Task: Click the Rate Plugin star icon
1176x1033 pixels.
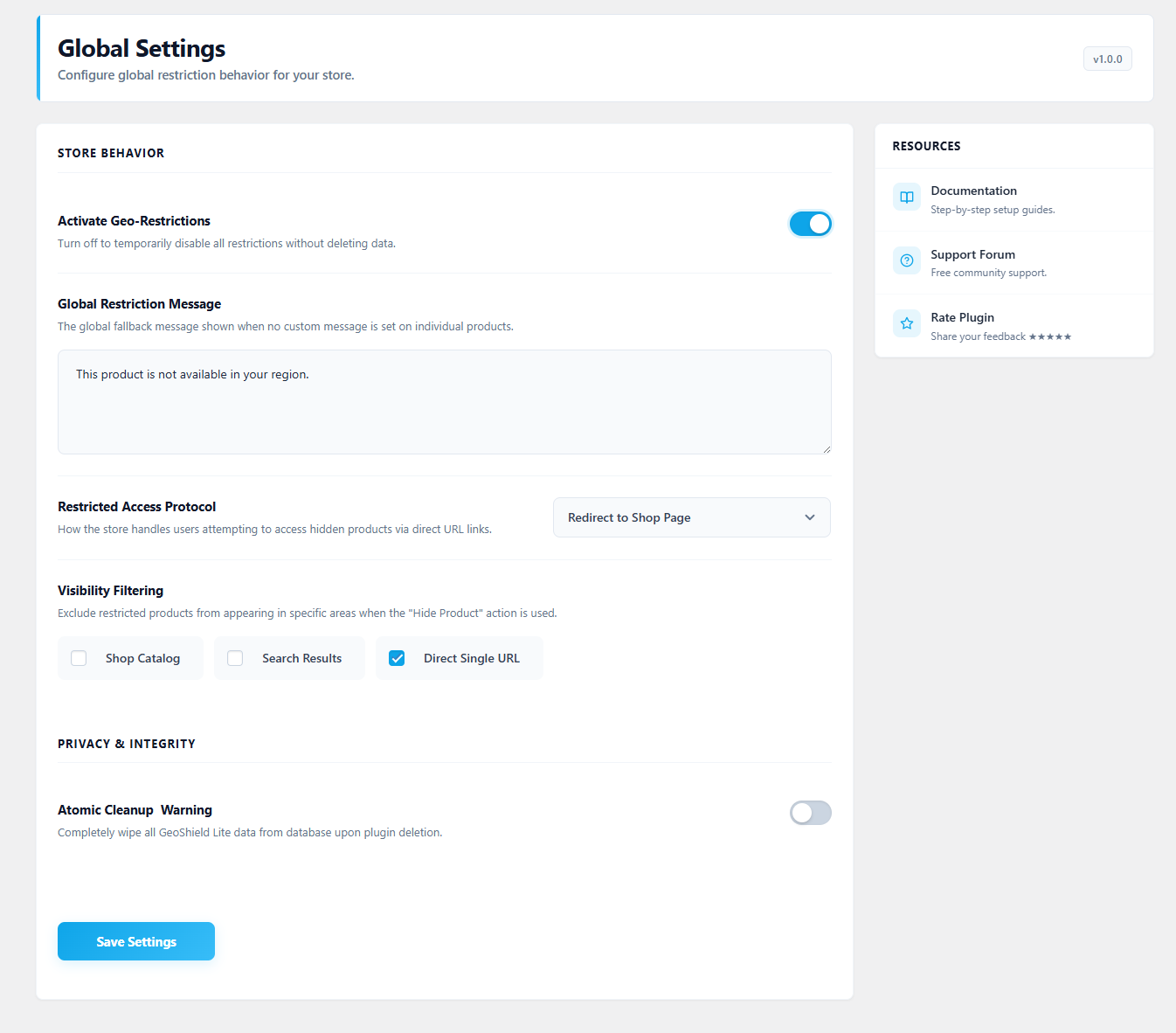Action: click(x=906, y=322)
